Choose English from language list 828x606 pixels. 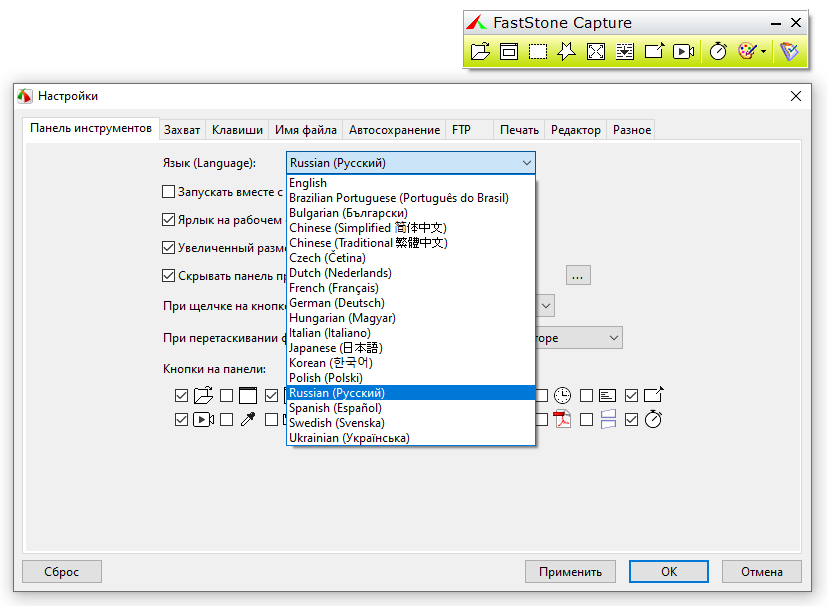point(411,183)
